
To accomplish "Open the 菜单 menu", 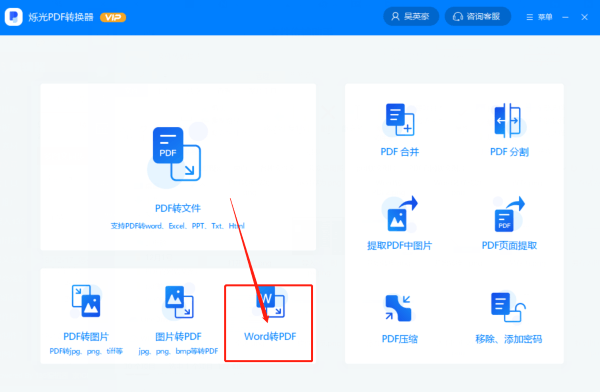I will tap(540, 17).
